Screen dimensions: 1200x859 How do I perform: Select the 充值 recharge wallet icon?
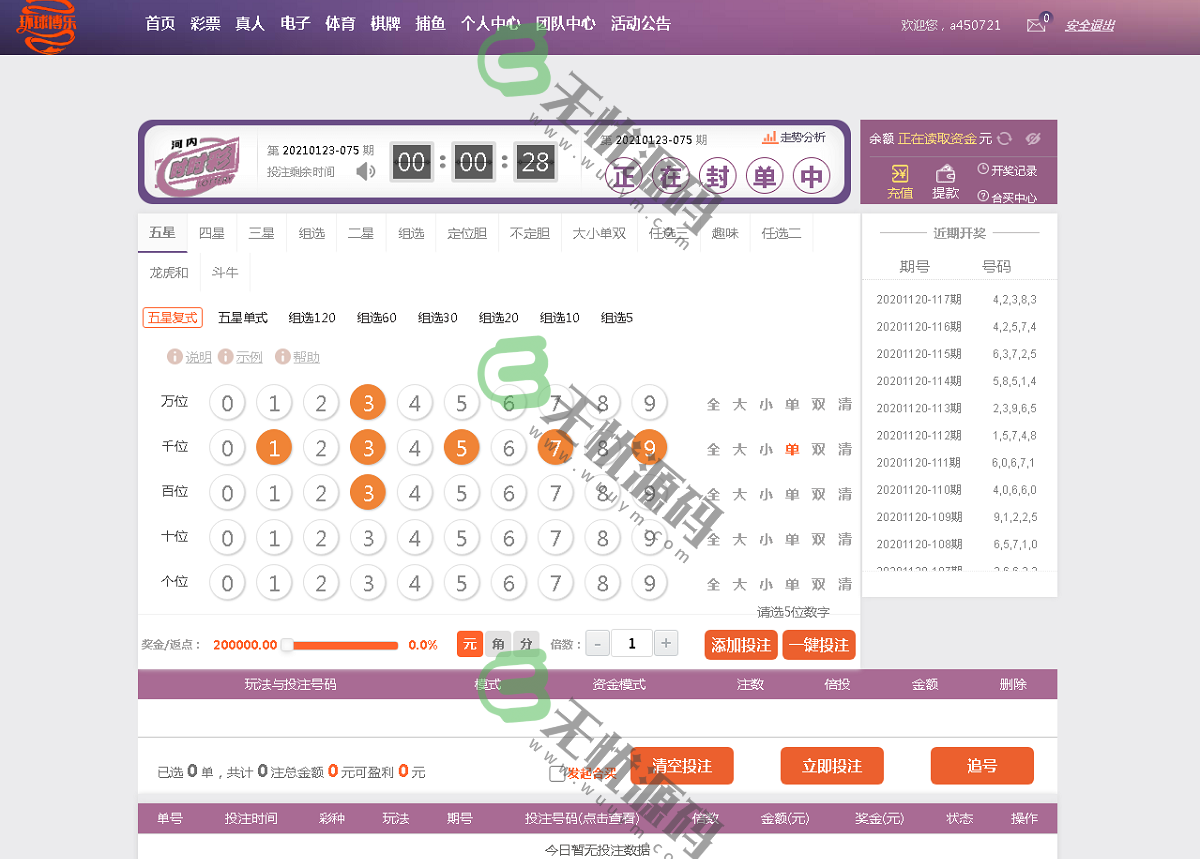(900, 173)
